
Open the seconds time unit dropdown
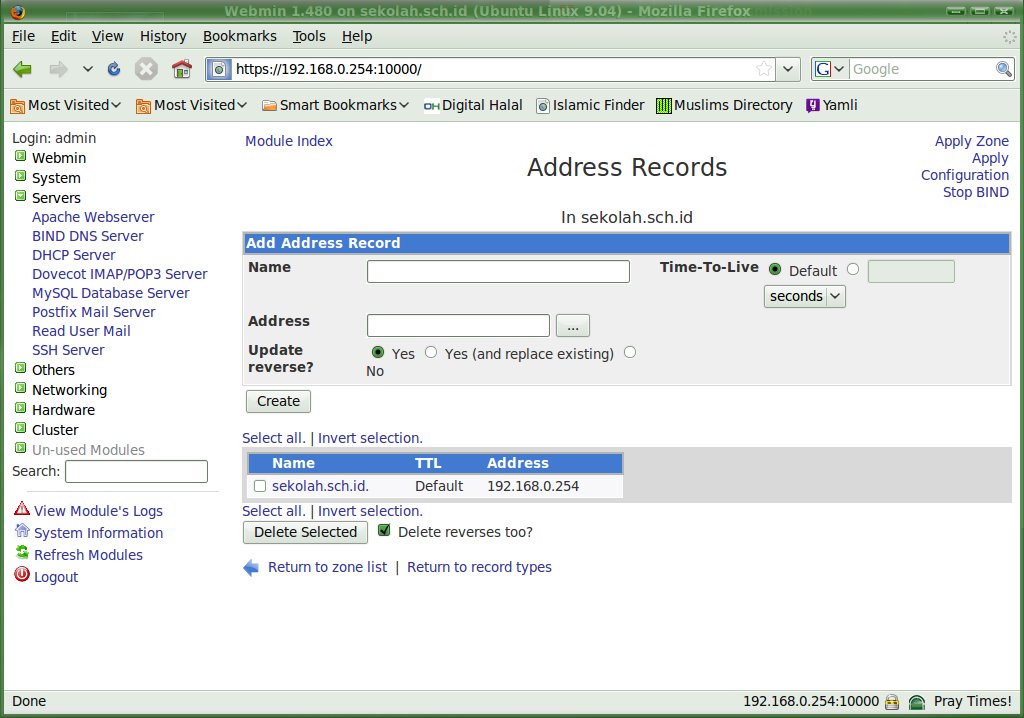[x=804, y=296]
